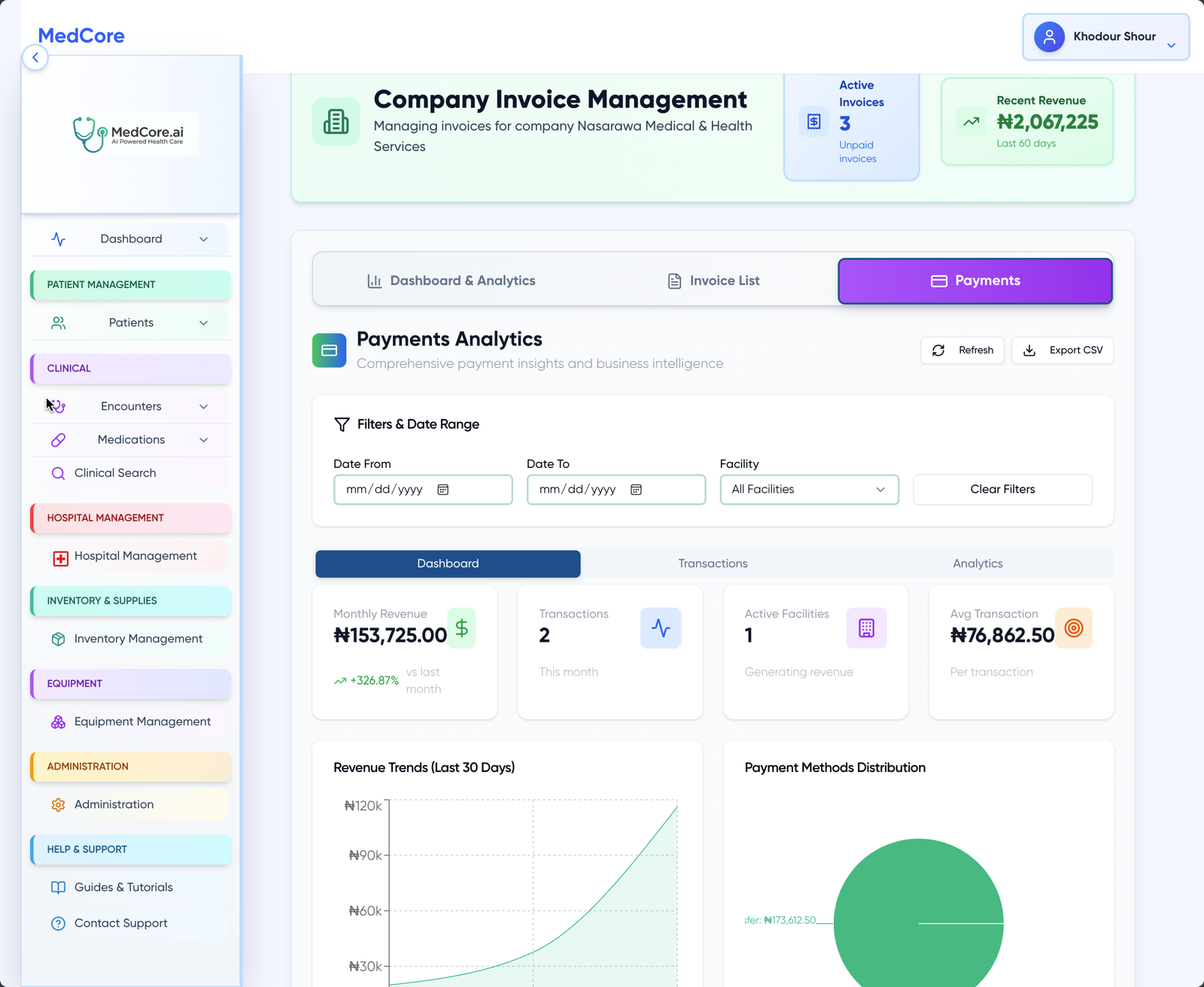Open Guides & Tutorials book icon
The image size is (1204, 987).
pos(58,887)
